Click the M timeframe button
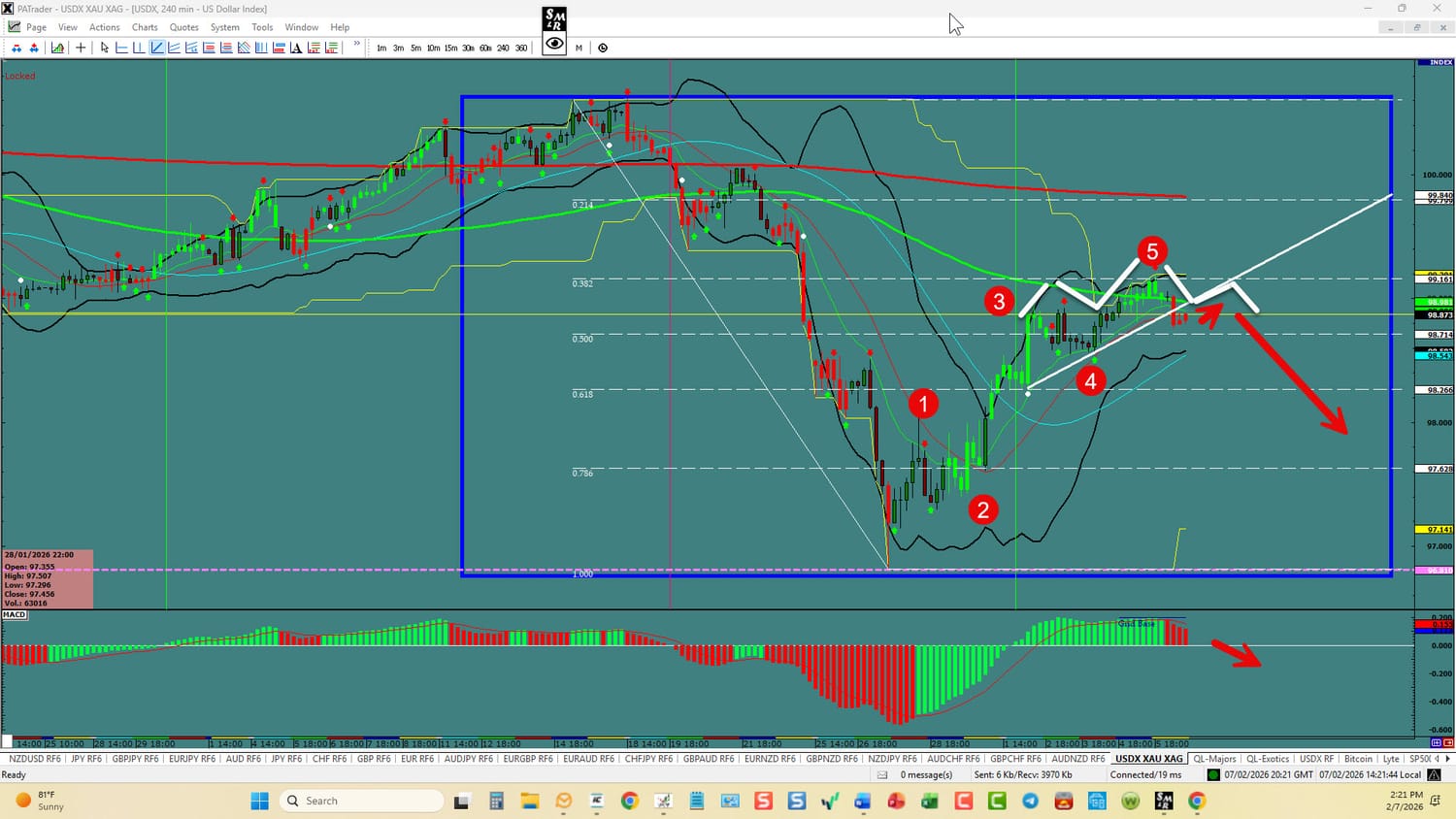This screenshot has height=819, width=1456. pos(579,48)
